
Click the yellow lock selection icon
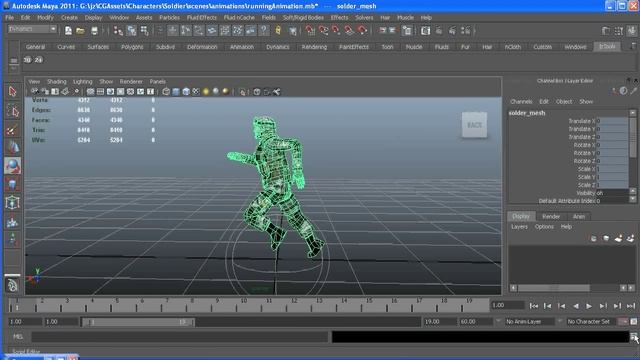click(278, 31)
